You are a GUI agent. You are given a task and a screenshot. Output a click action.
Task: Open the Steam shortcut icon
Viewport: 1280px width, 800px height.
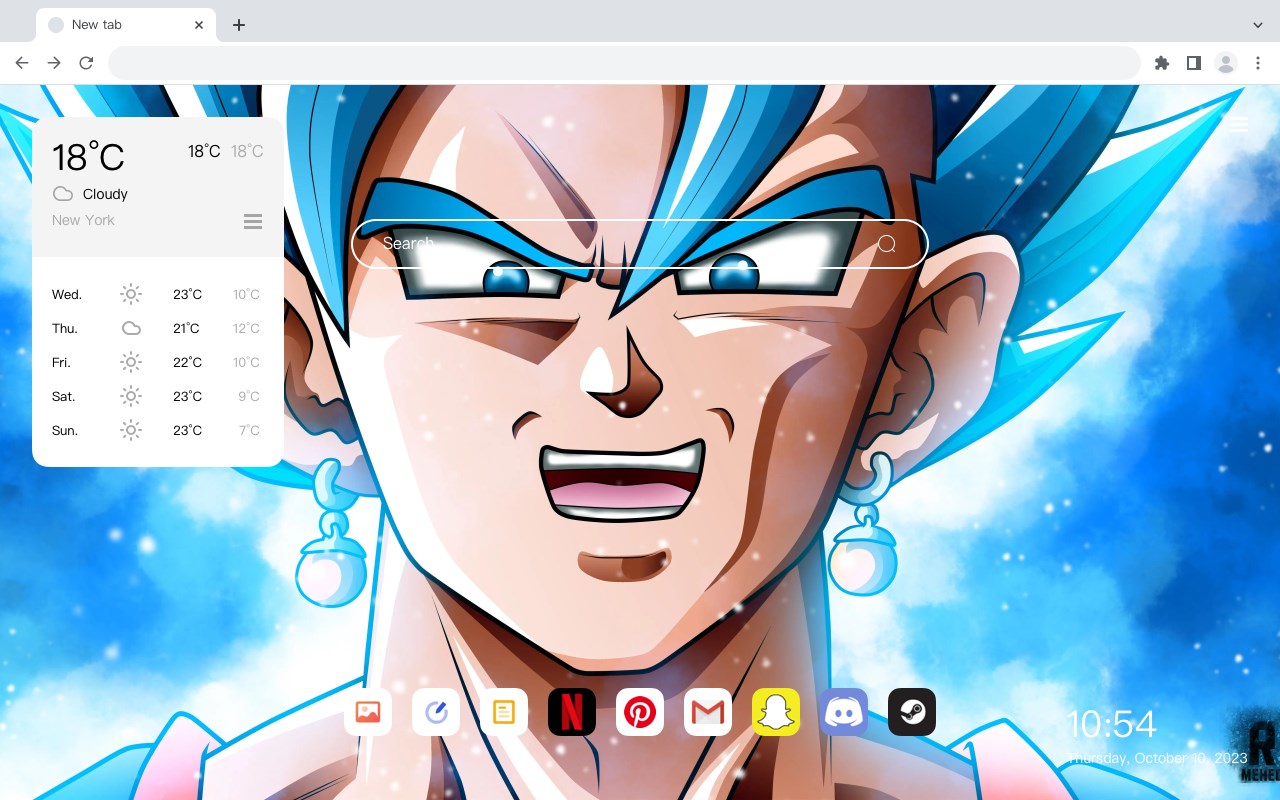coord(912,712)
